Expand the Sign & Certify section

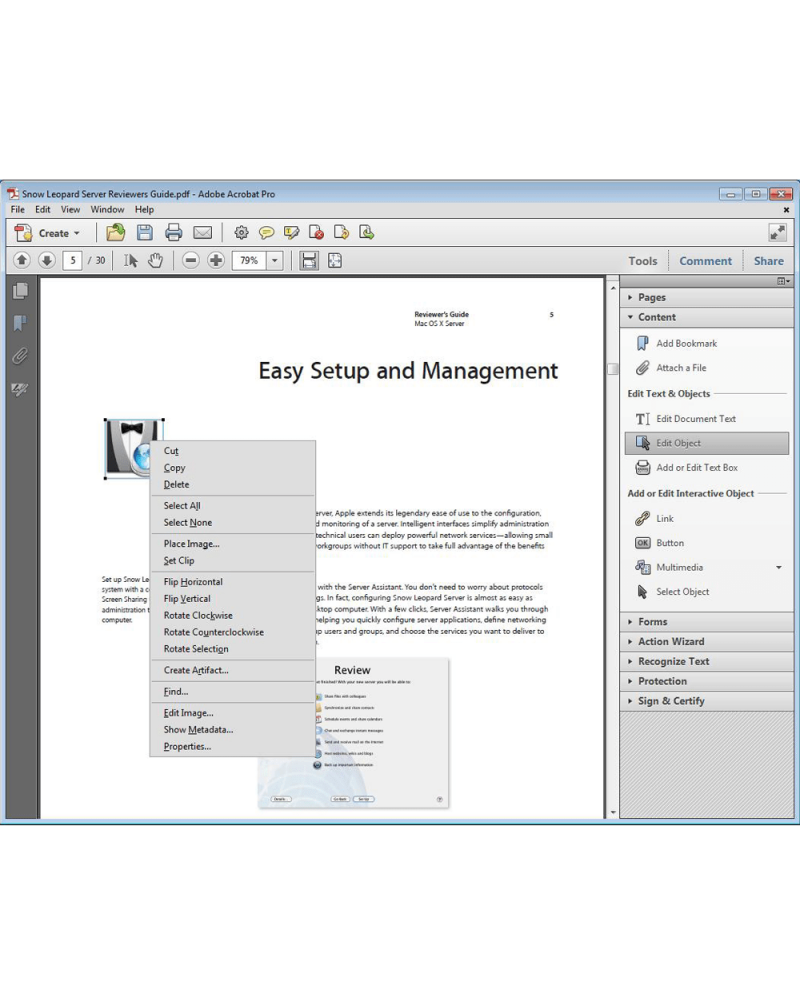706,701
